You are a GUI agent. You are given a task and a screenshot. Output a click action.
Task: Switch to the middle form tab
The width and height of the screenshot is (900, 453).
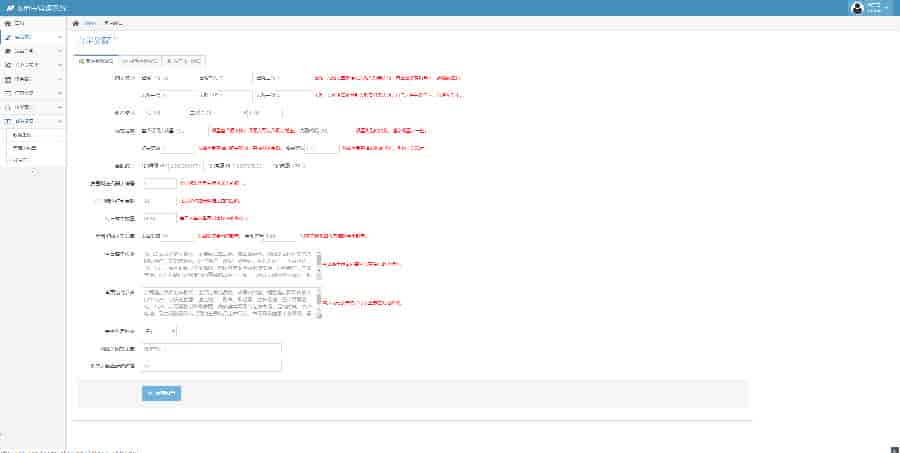click(x=141, y=60)
